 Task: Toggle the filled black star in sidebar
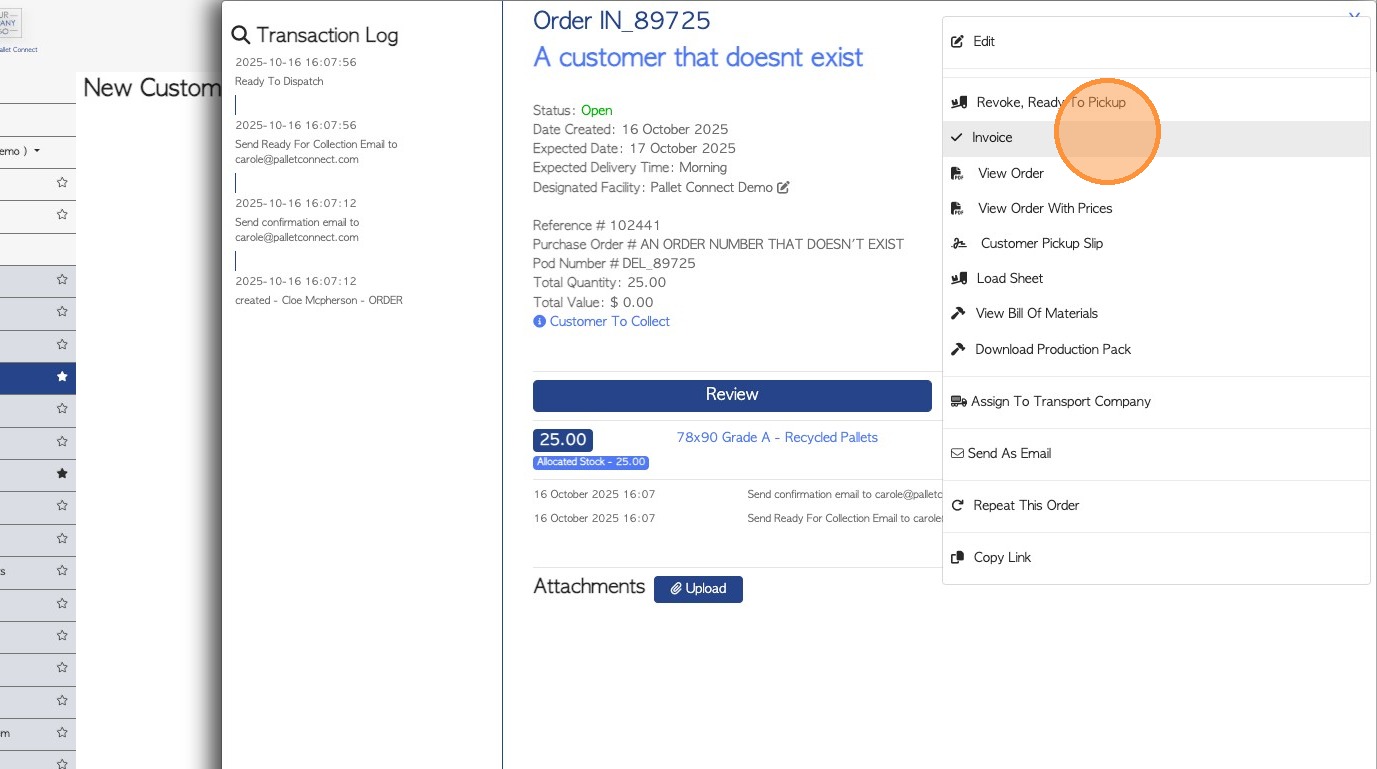[62, 473]
